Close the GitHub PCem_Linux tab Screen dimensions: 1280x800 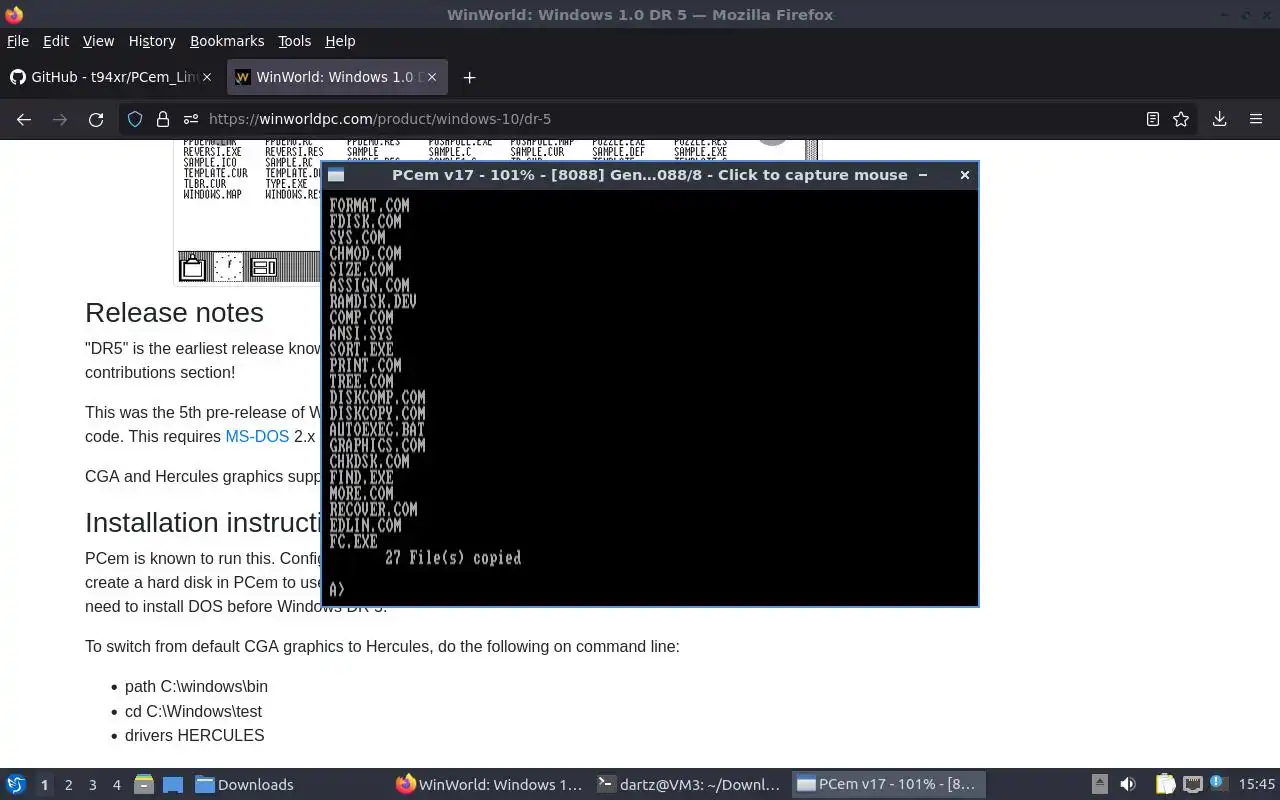206,77
